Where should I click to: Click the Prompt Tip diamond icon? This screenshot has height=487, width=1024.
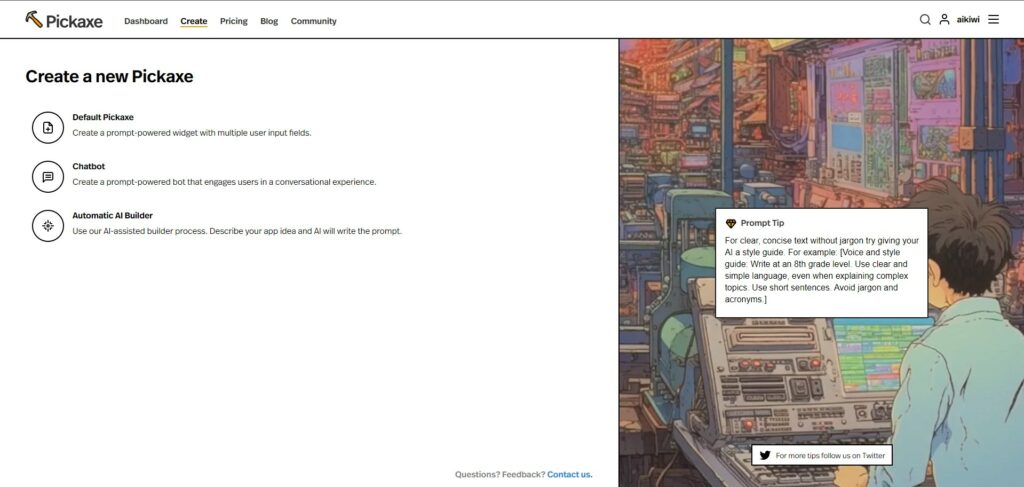(731, 223)
